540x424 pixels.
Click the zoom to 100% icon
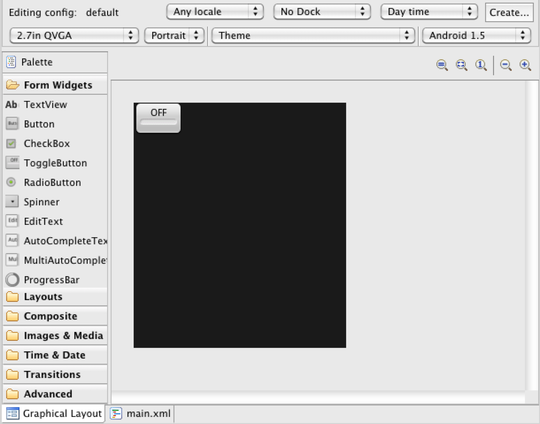481,65
